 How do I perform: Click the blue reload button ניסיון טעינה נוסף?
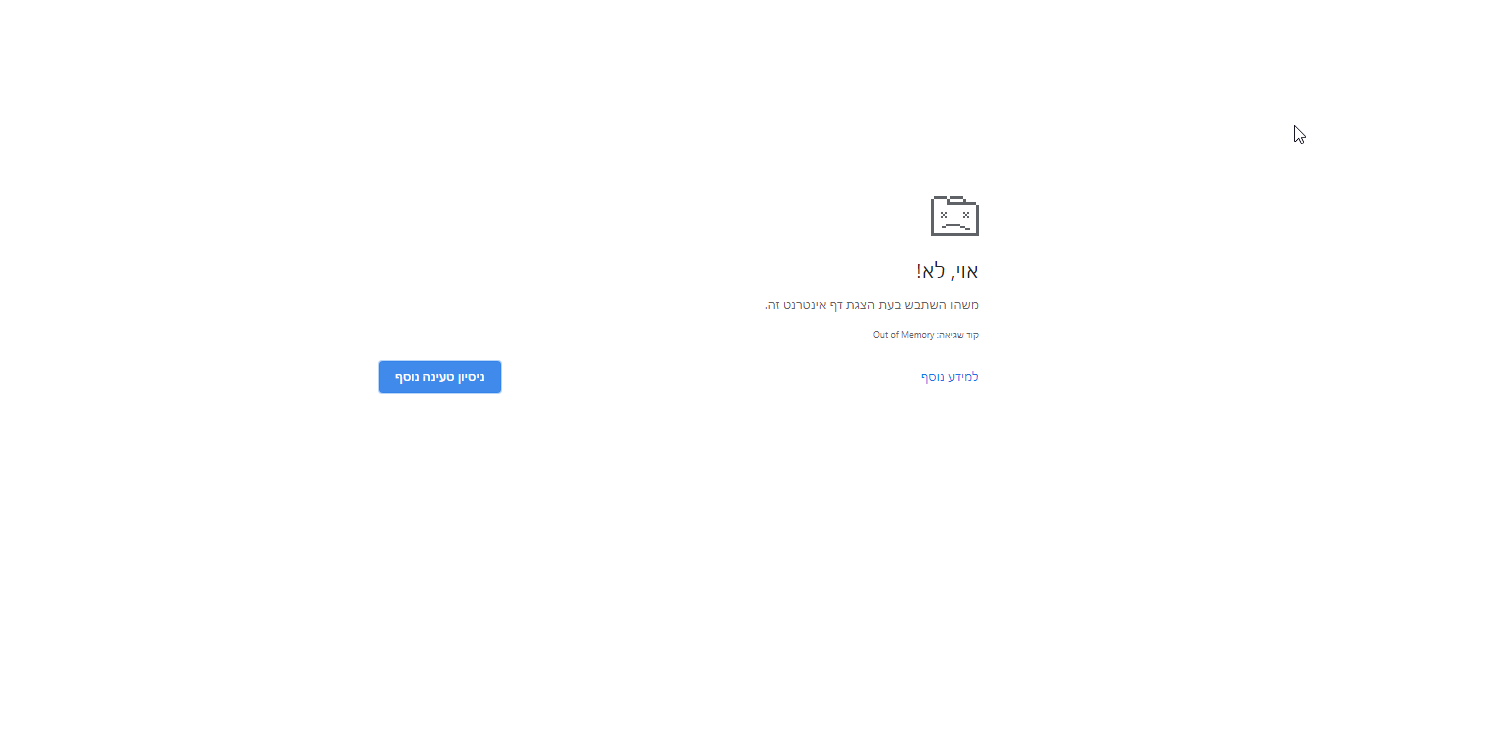pos(440,377)
